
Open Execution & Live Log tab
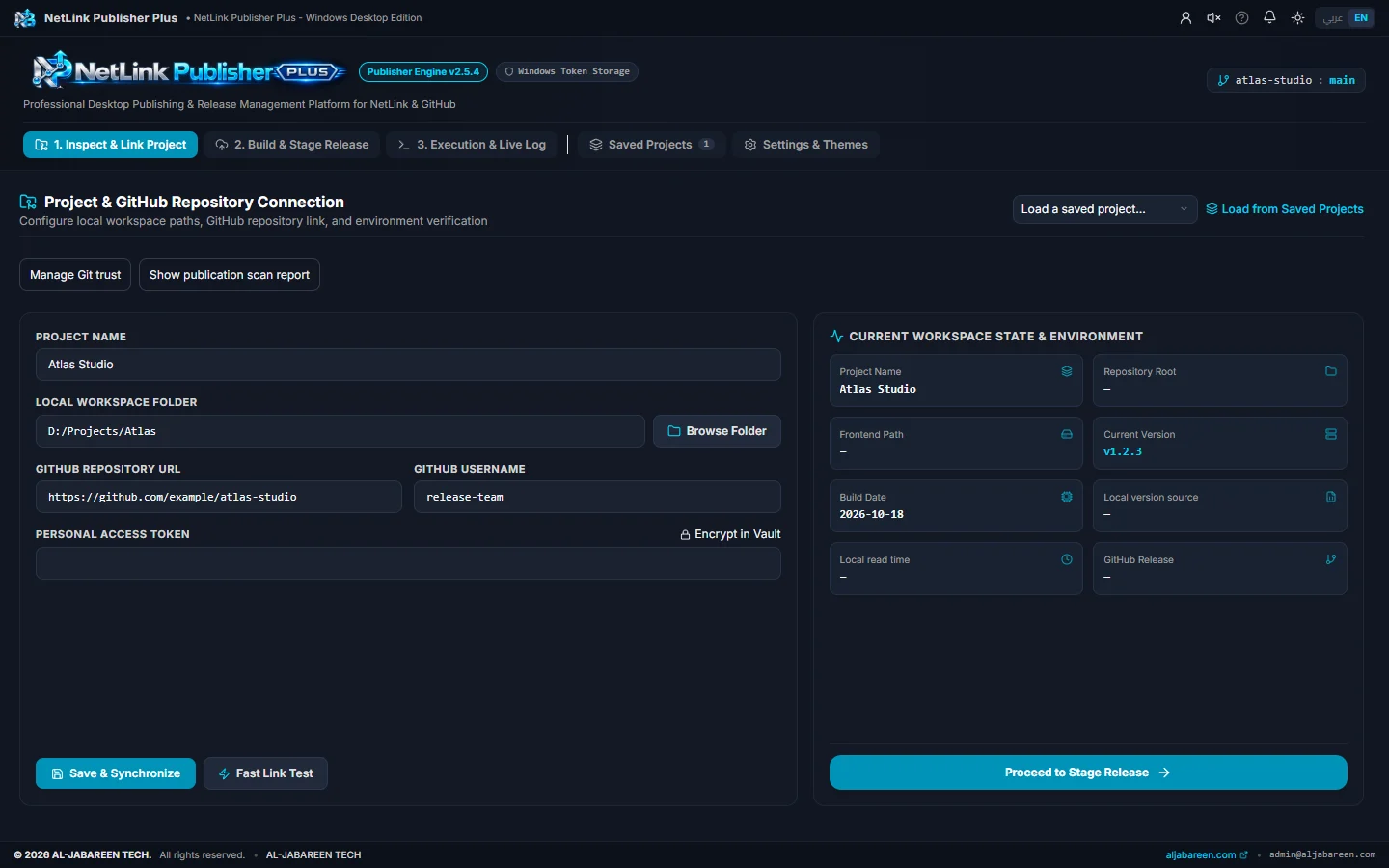pyautogui.click(x=472, y=145)
